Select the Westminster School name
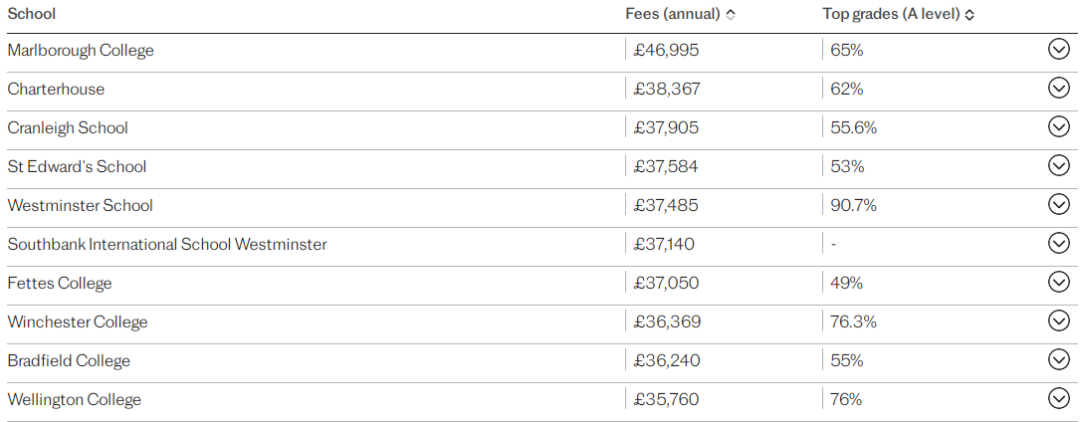 tap(80, 205)
